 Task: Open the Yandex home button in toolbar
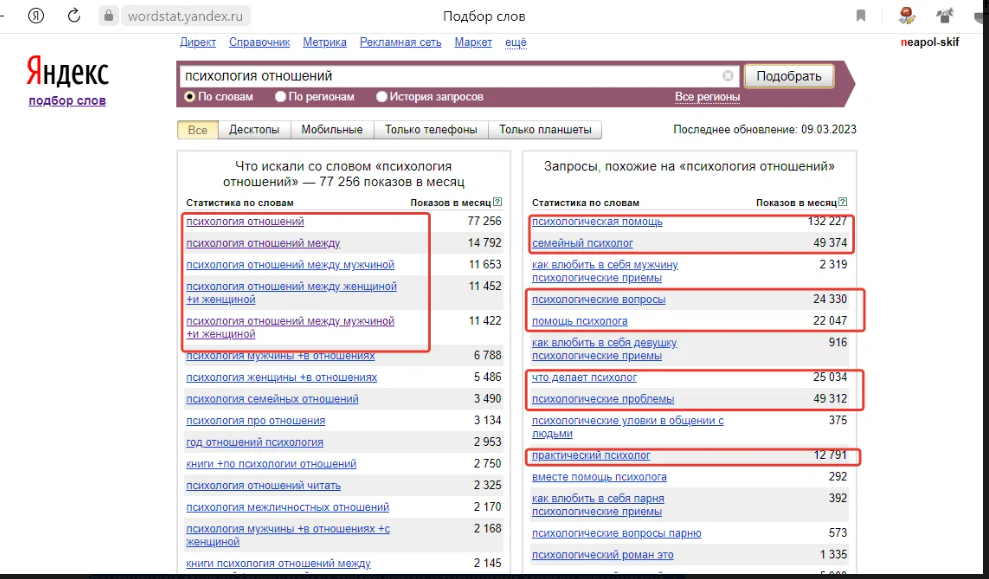(x=36, y=16)
